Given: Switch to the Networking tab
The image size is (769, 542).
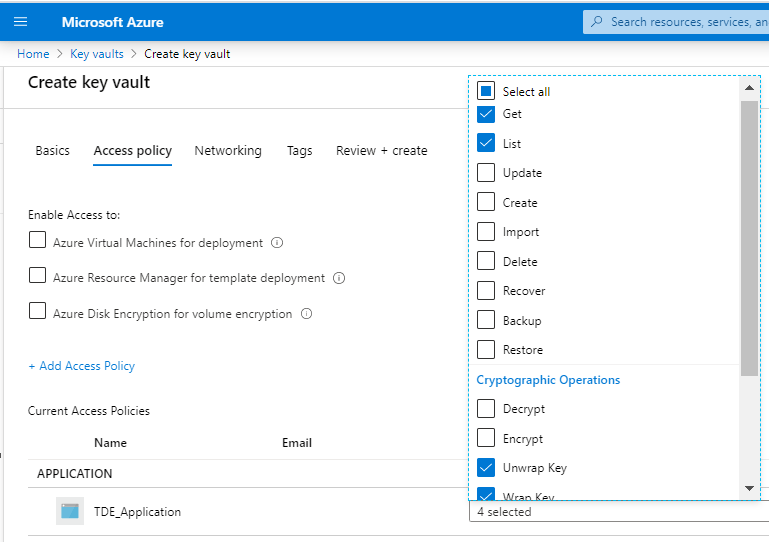Looking at the screenshot, I should (228, 150).
